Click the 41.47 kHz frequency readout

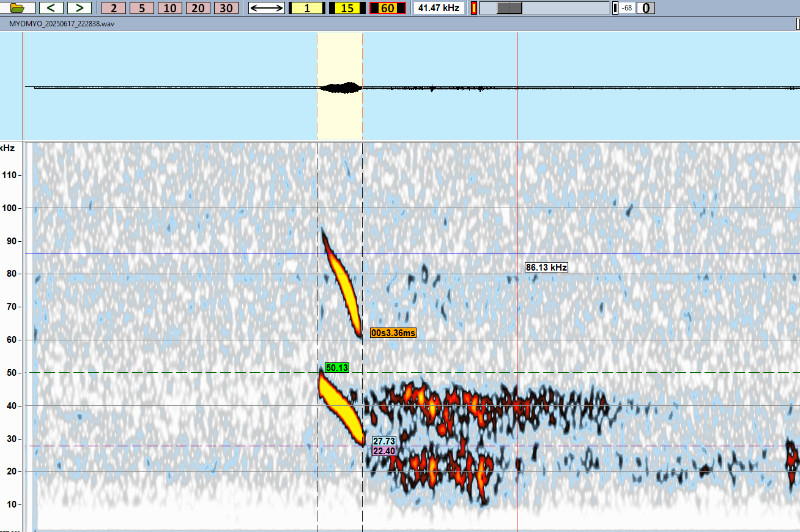[437, 8]
